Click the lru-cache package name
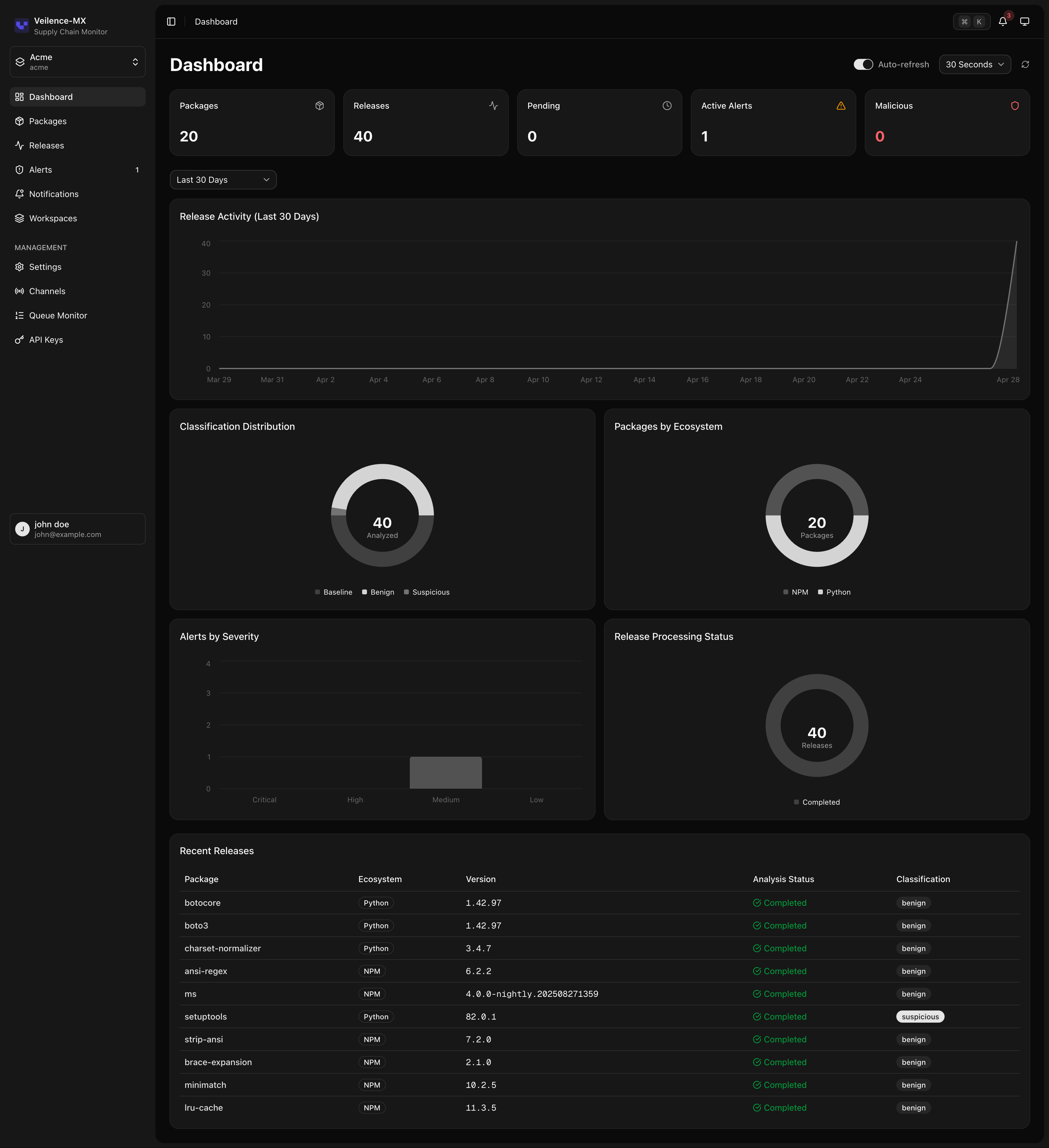 click(x=204, y=1108)
